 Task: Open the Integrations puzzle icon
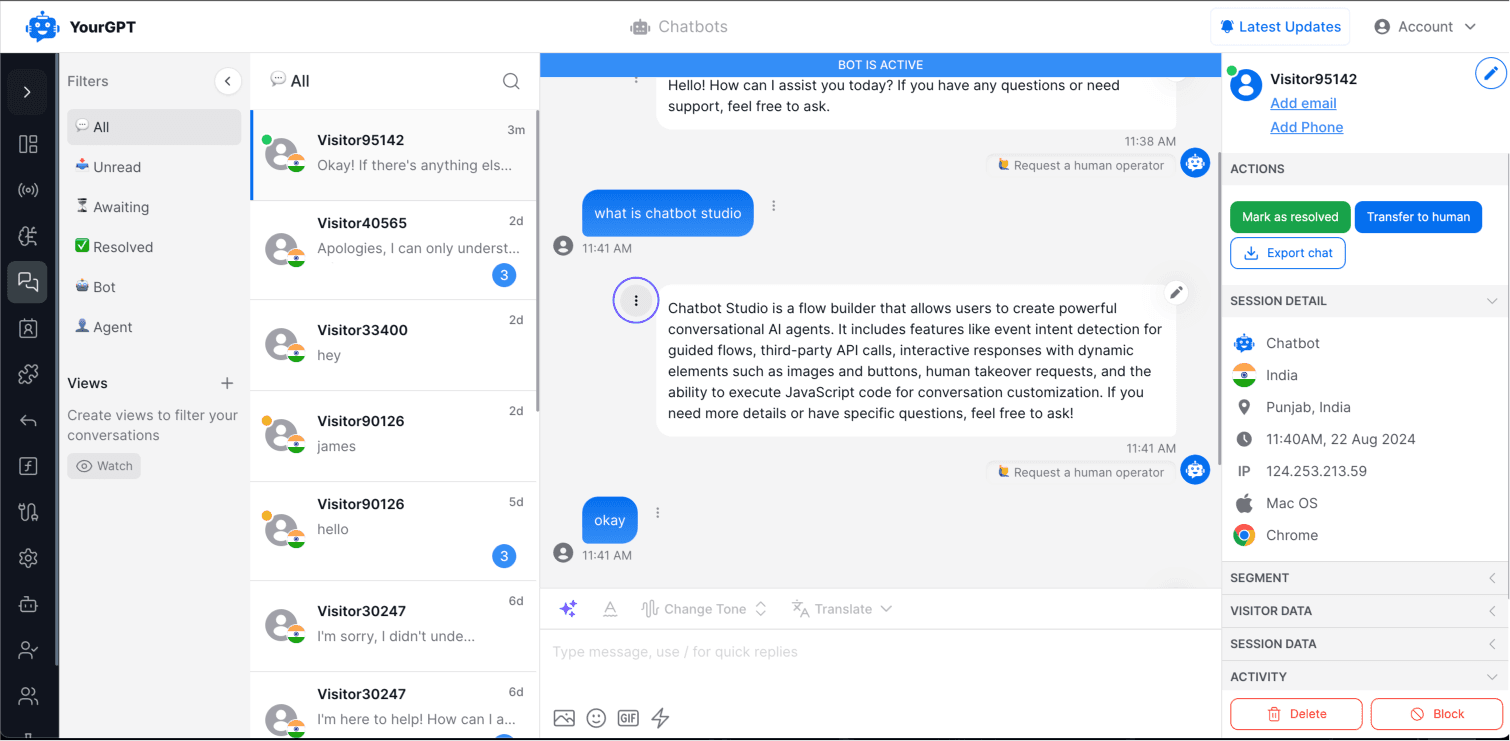click(x=27, y=374)
